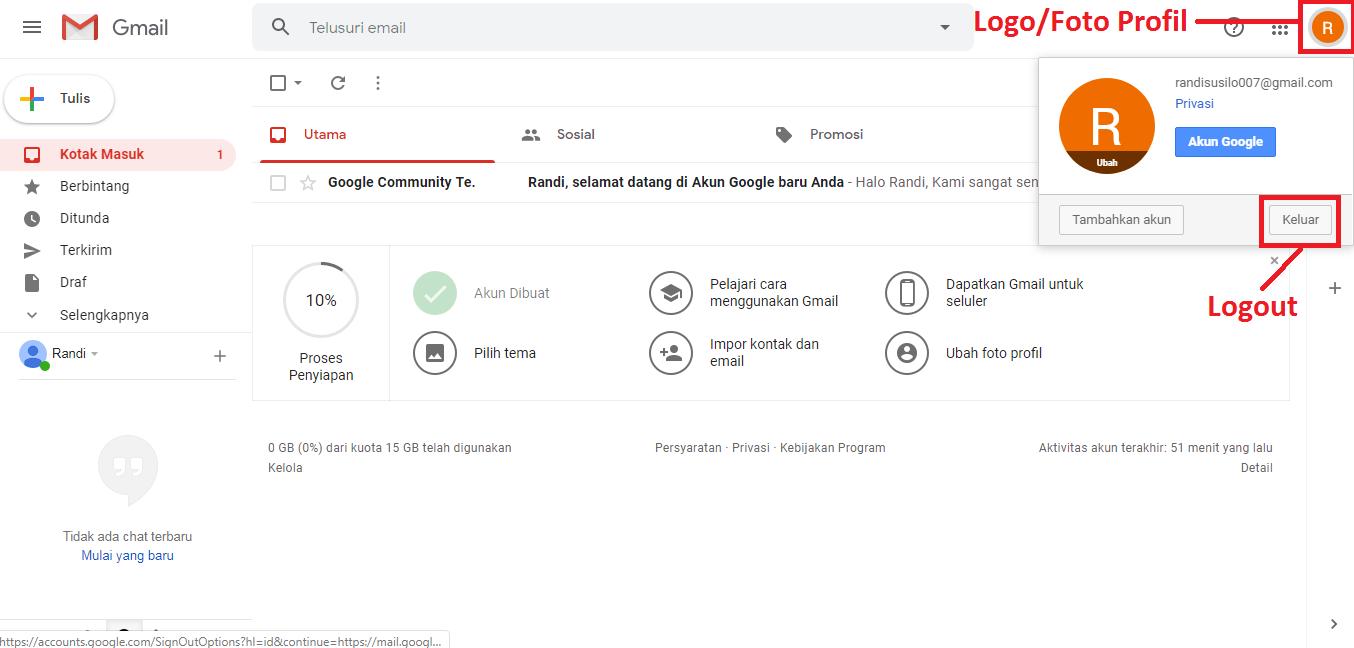Click the Pilih tema image icon

coord(435,353)
